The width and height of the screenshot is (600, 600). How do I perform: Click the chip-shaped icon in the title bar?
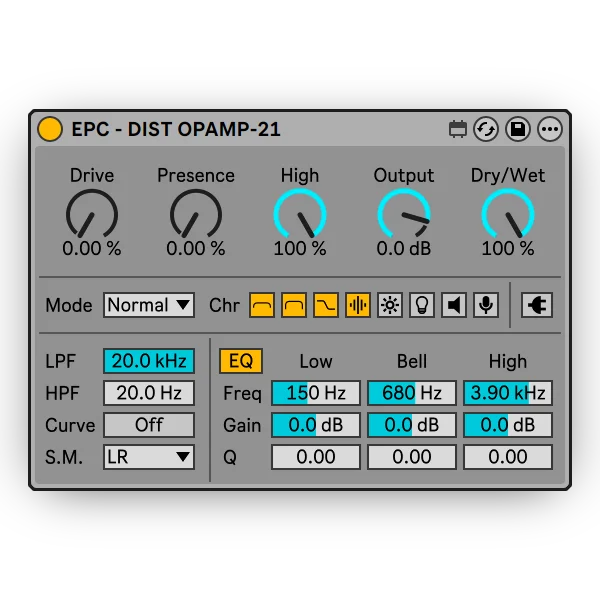point(457,129)
